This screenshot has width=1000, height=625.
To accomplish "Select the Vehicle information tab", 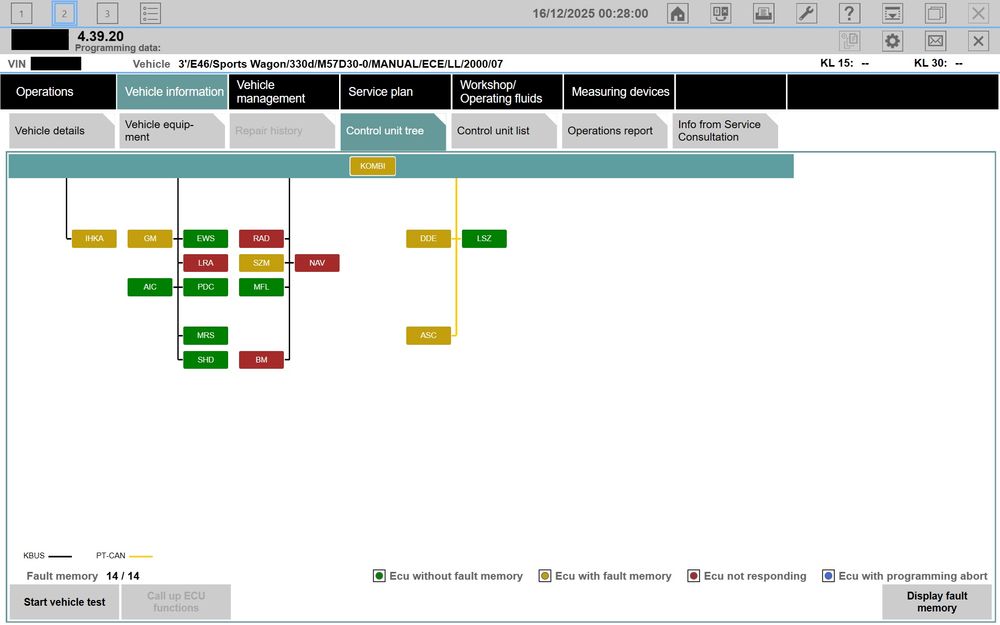I will [x=172, y=92].
